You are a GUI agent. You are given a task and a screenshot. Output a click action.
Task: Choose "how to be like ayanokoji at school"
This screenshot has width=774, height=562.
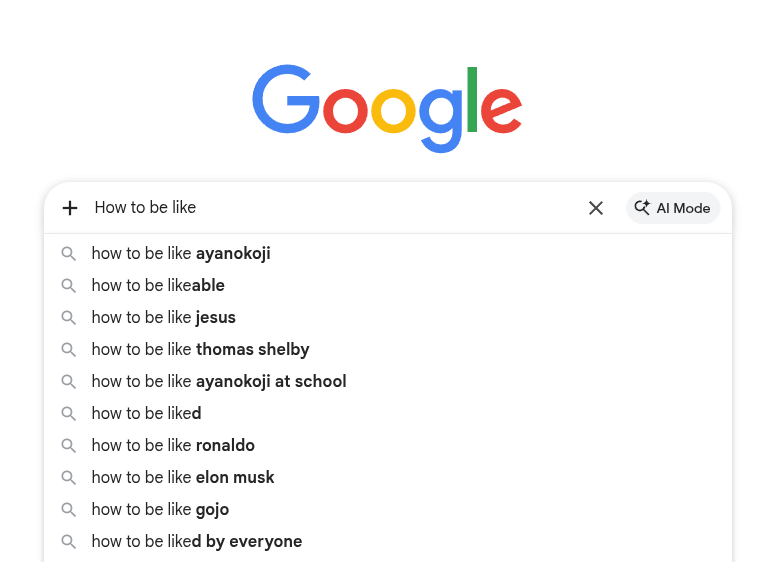click(x=387, y=381)
